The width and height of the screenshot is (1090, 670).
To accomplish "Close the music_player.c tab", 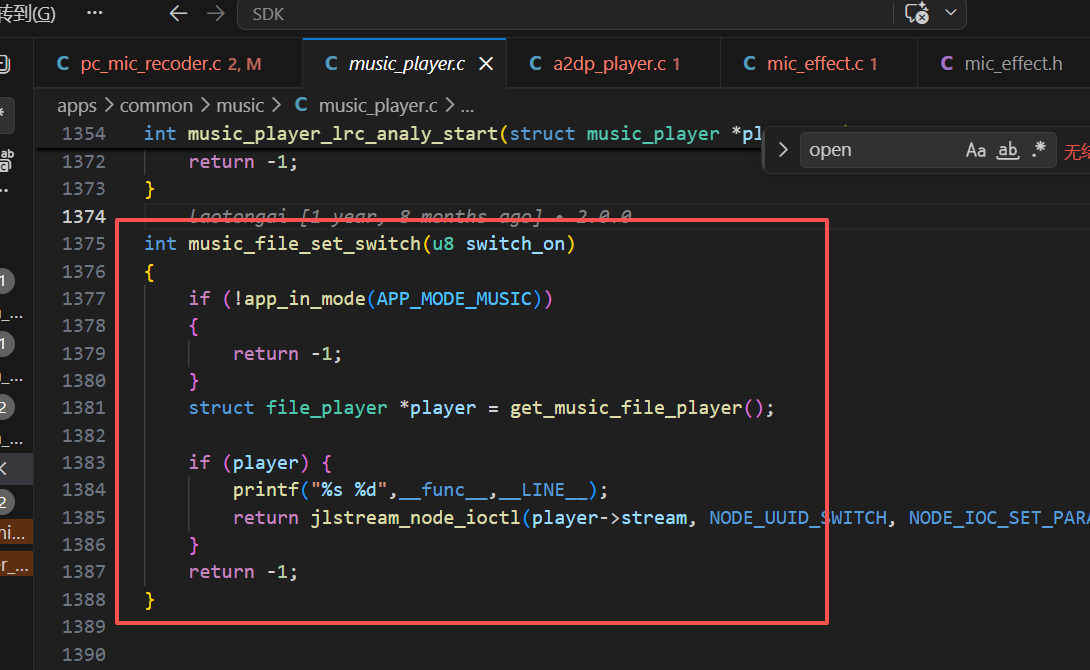I will 486,64.
